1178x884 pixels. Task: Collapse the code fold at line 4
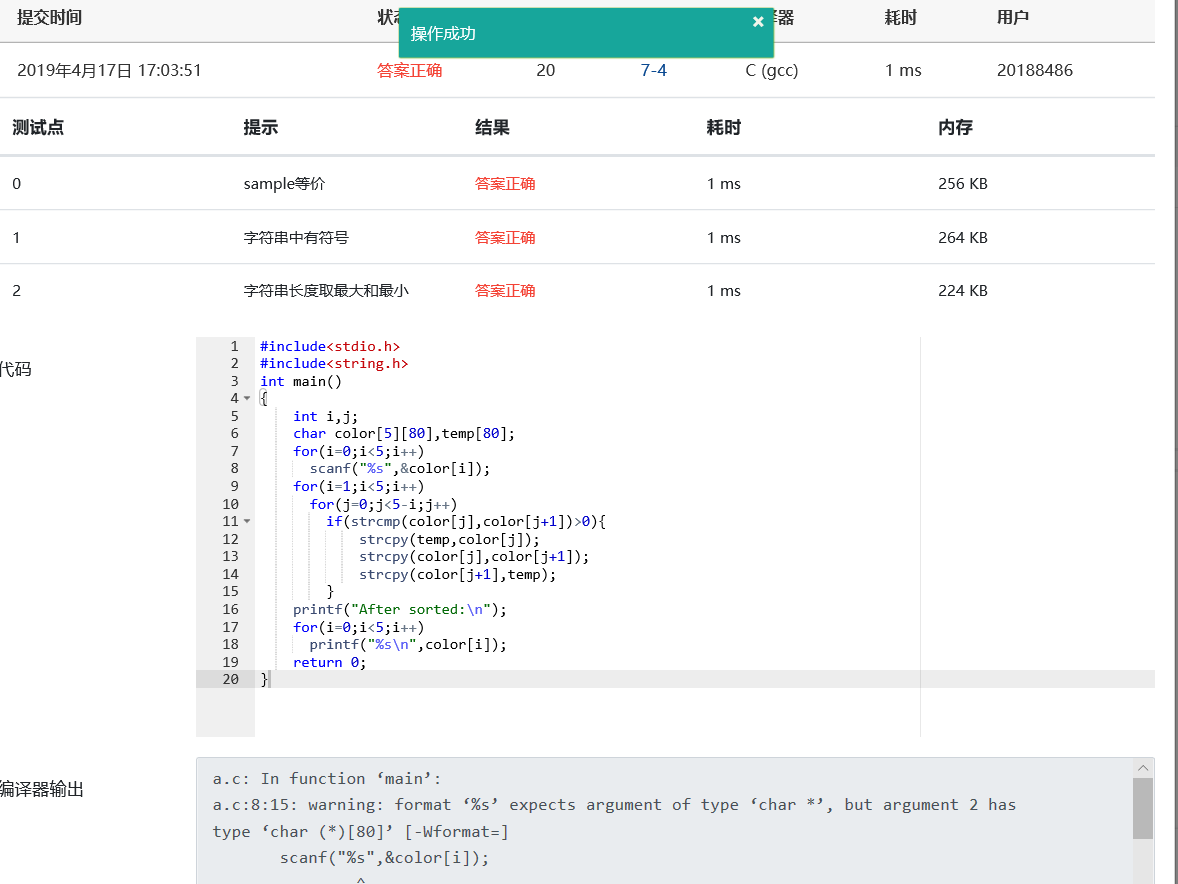247,399
